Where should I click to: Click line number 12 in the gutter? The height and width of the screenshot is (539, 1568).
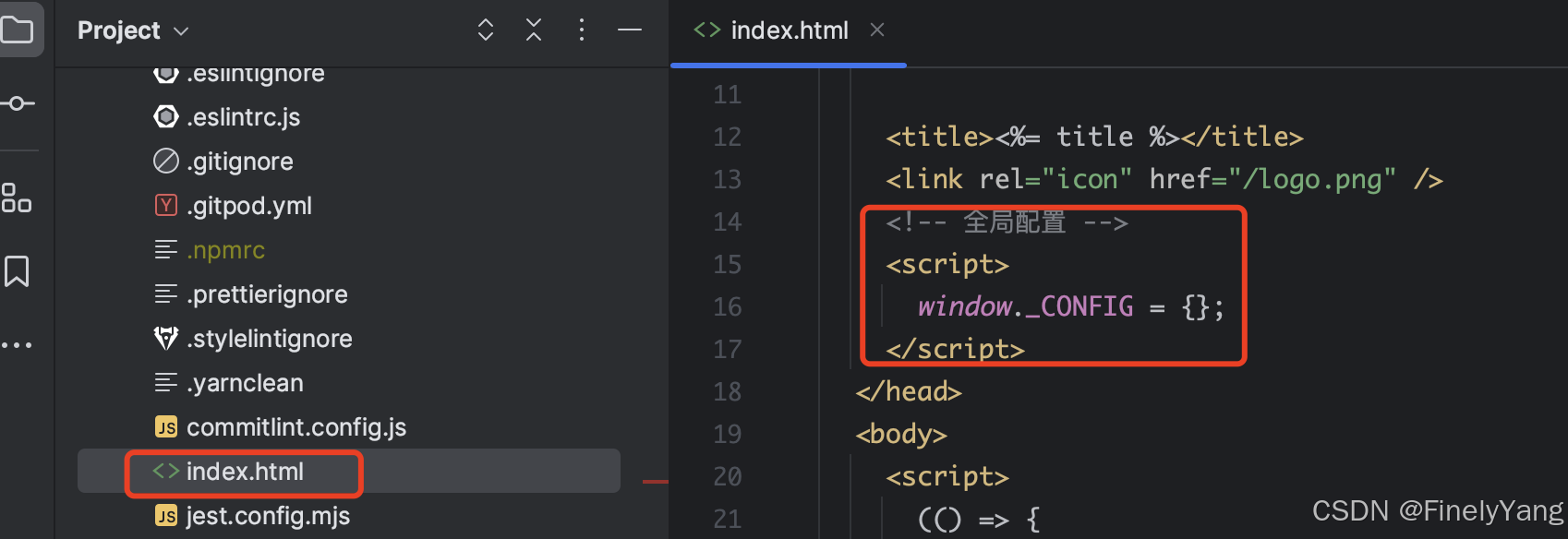pyautogui.click(x=728, y=137)
